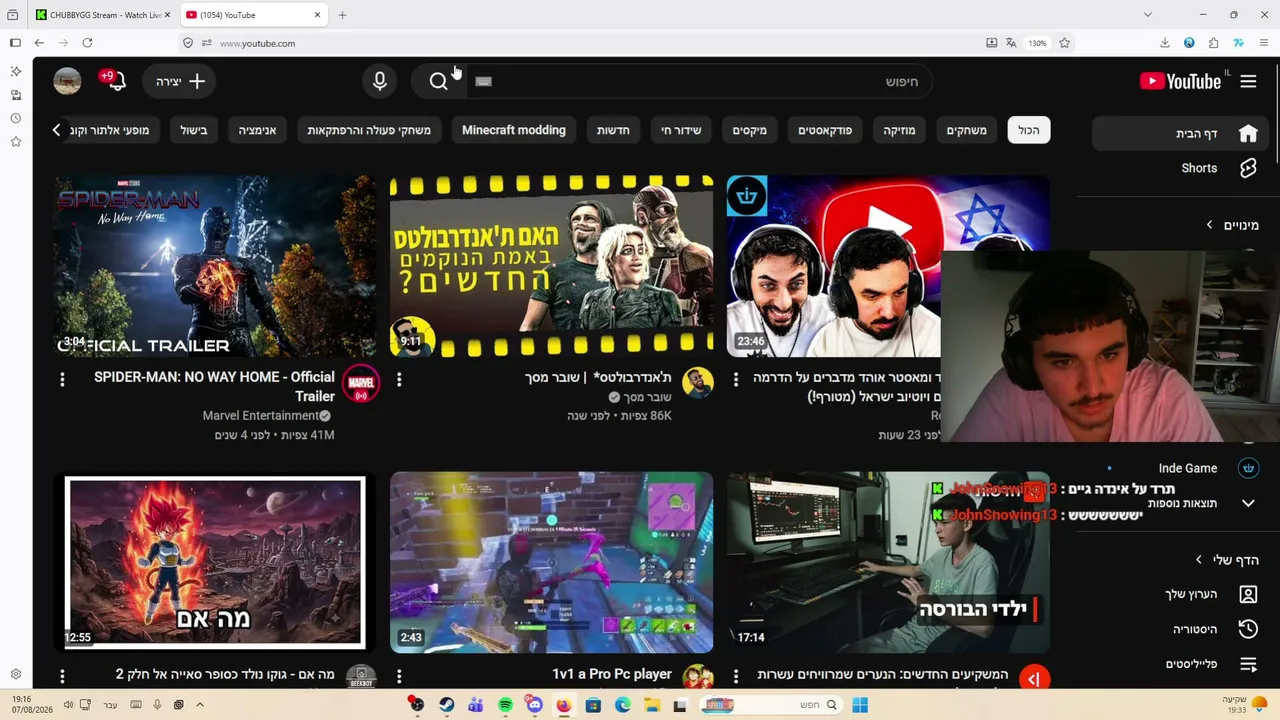This screenshot has width=1280, height=720.
Task: Select the Minecraft modding chip
Action: 514,130
